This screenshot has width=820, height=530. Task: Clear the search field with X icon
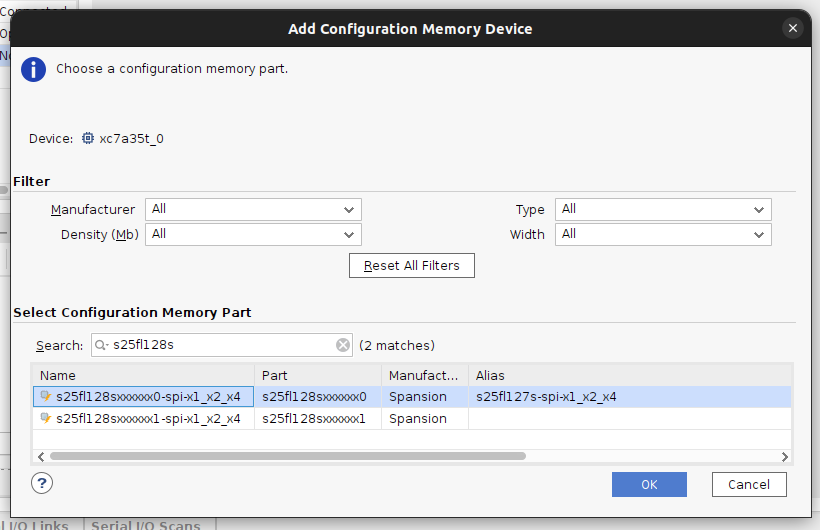tap(343, 345)
